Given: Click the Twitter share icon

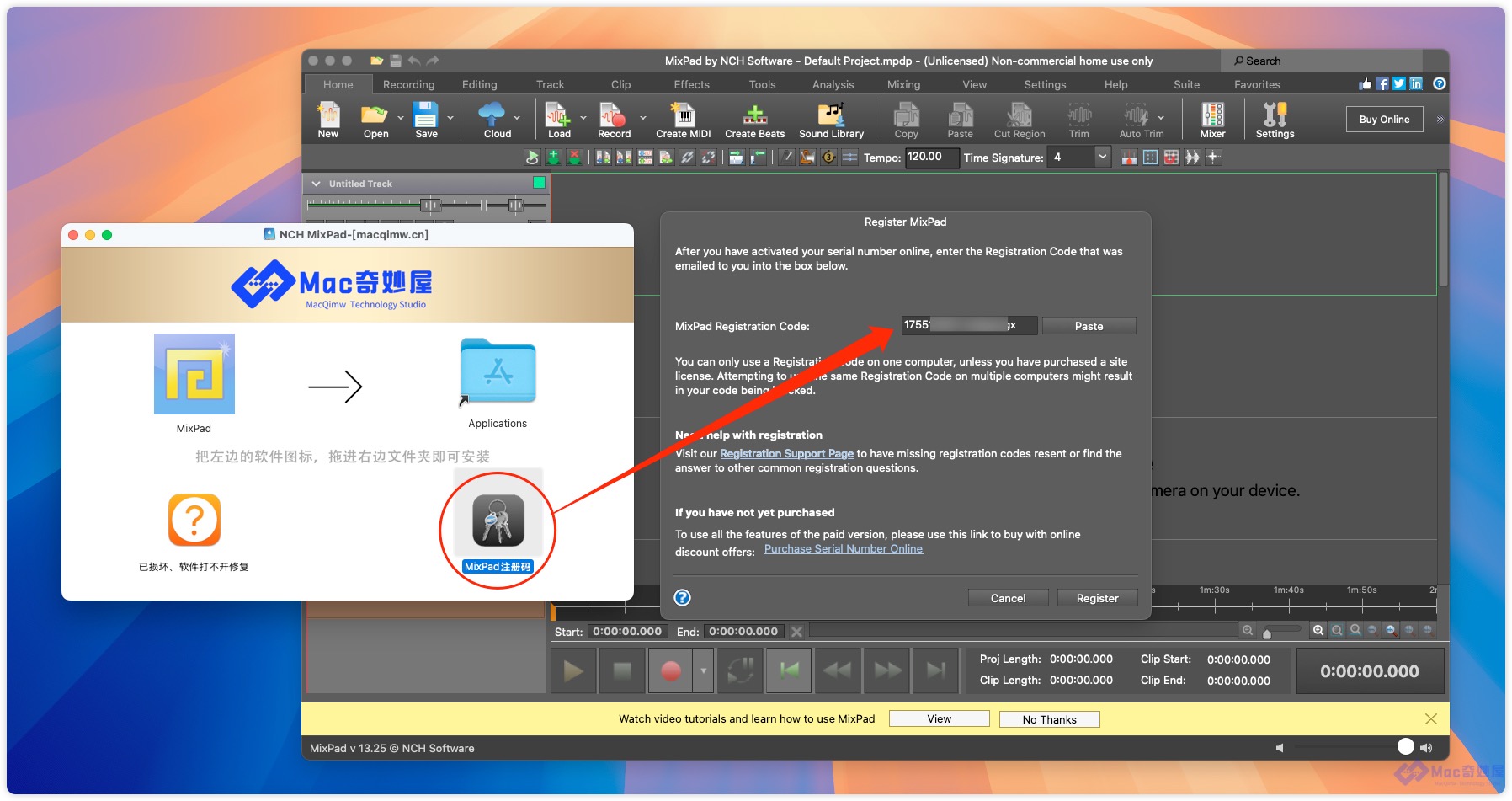Looking at the screenshot, I should 1399,83.
